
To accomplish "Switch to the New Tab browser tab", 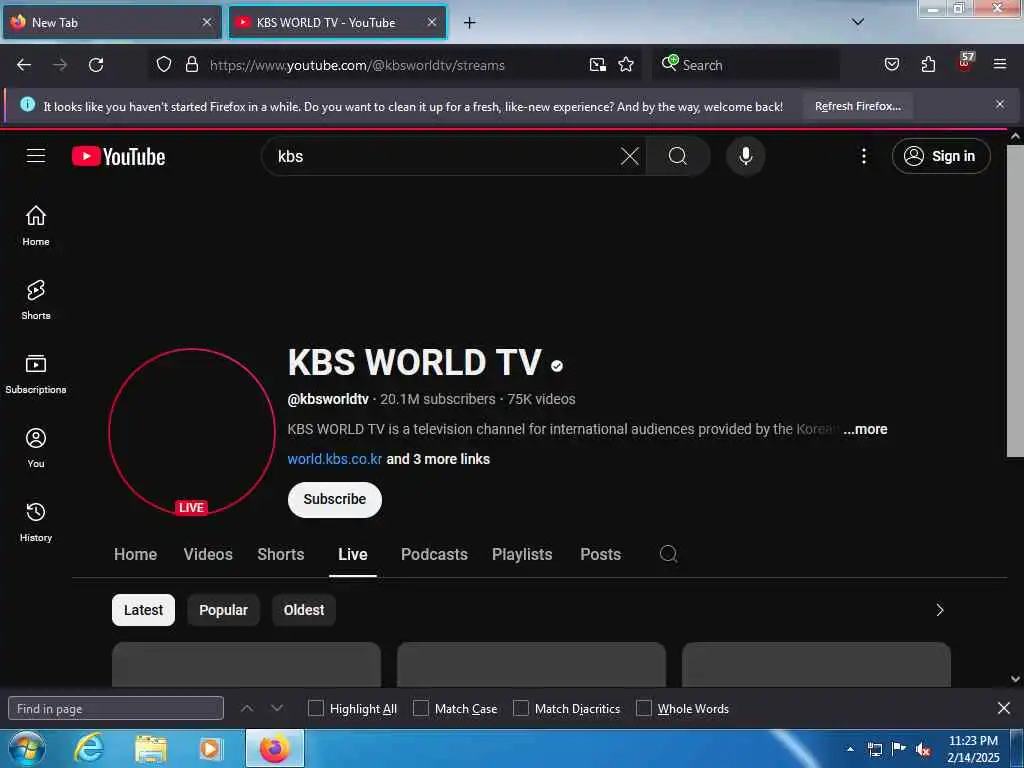I will (111, 22).
